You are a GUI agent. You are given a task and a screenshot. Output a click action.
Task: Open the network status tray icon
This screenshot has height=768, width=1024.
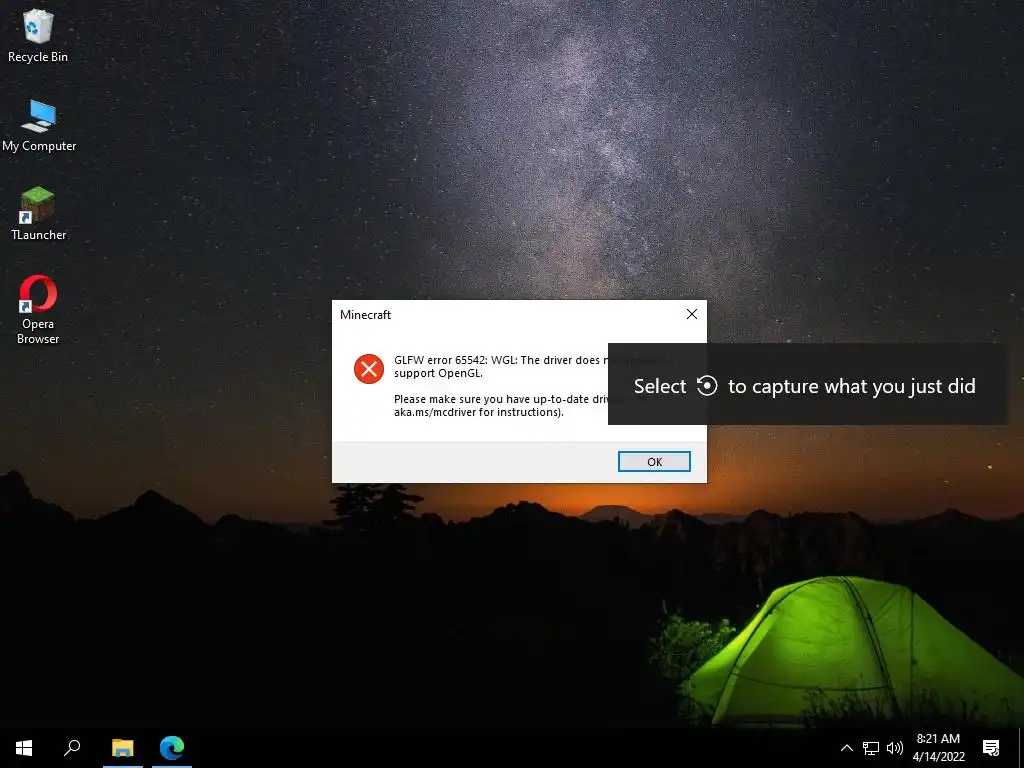tap(871, 748)
